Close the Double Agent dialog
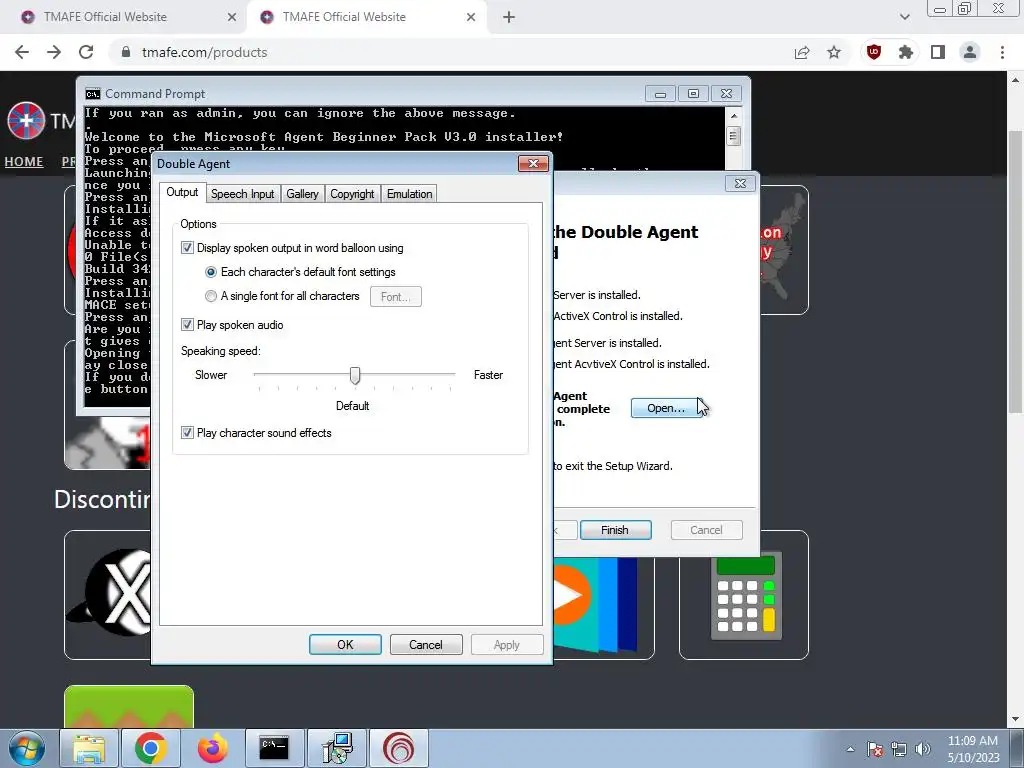The height and width of the screenshot is (768, 1024). [x=533, y=163]
